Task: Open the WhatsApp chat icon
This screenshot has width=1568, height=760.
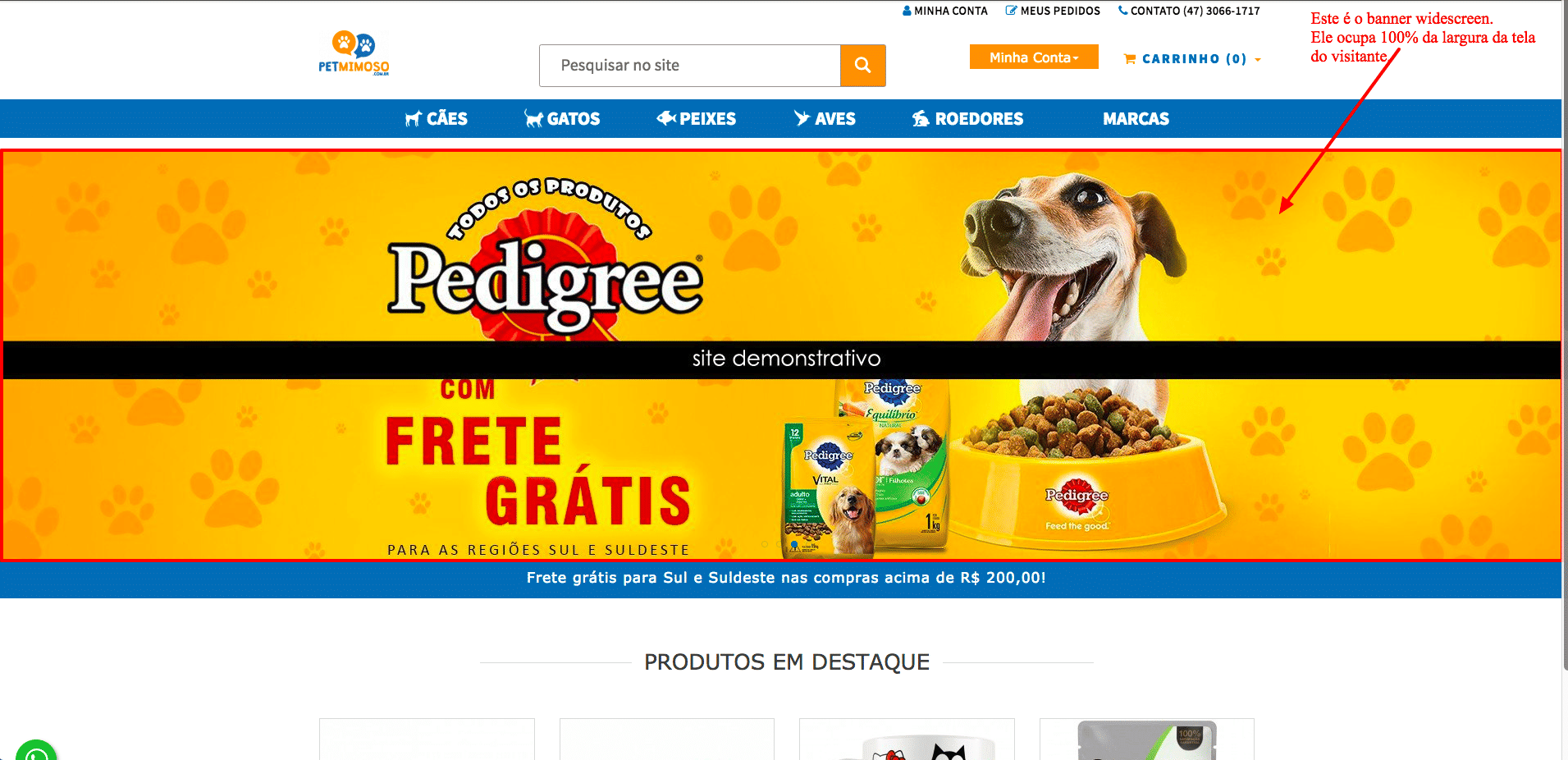Action: (x=36, y=751)
